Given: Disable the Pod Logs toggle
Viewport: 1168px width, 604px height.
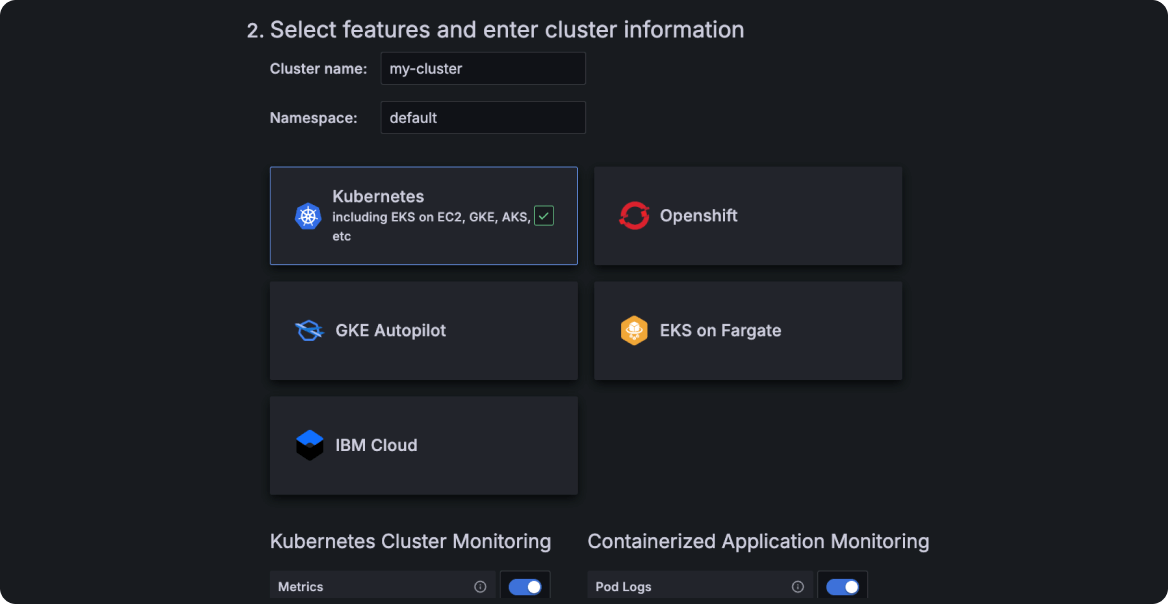Looking at the screenshot, I should [842, 587].
